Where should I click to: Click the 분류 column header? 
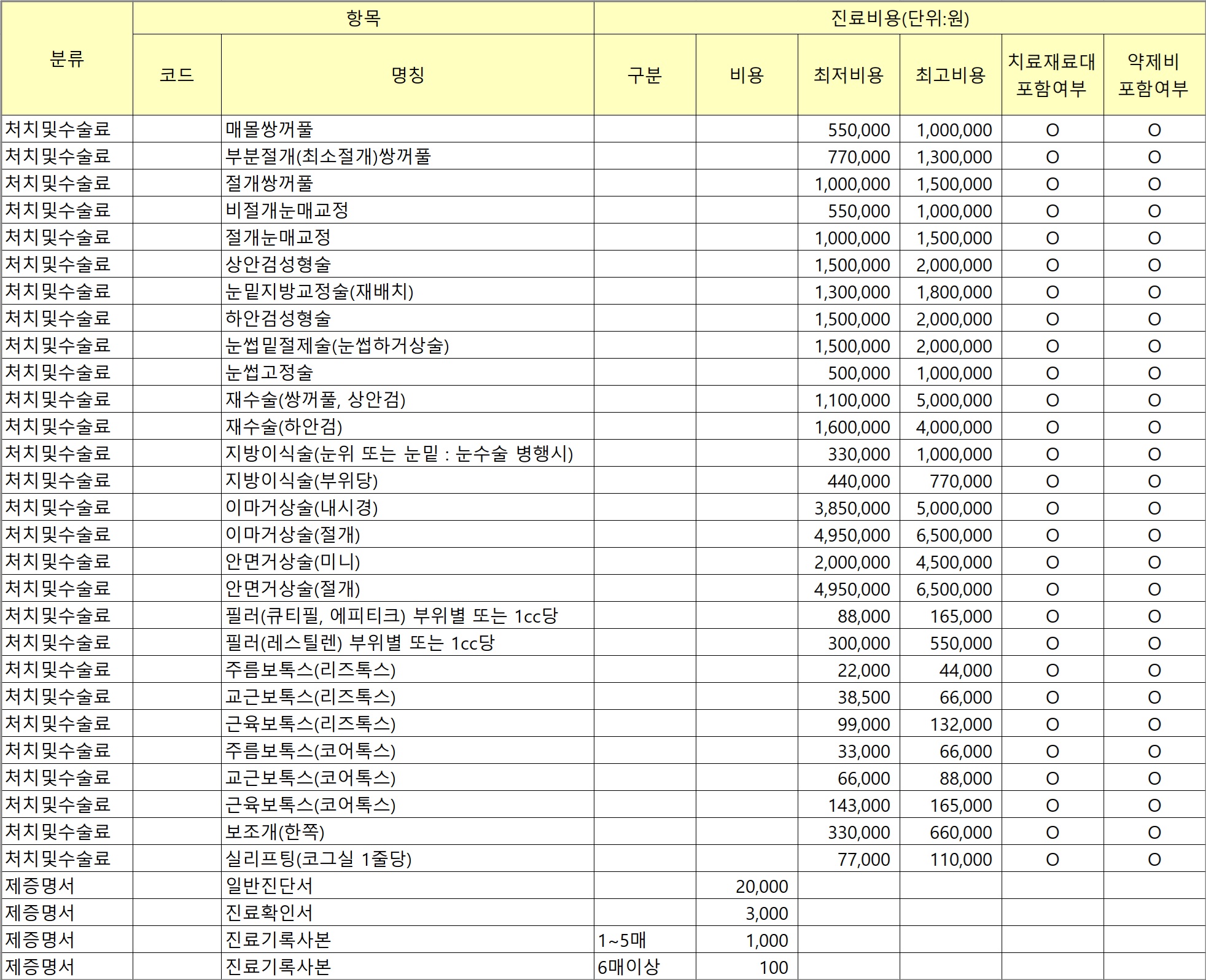(x=67, y=59)
